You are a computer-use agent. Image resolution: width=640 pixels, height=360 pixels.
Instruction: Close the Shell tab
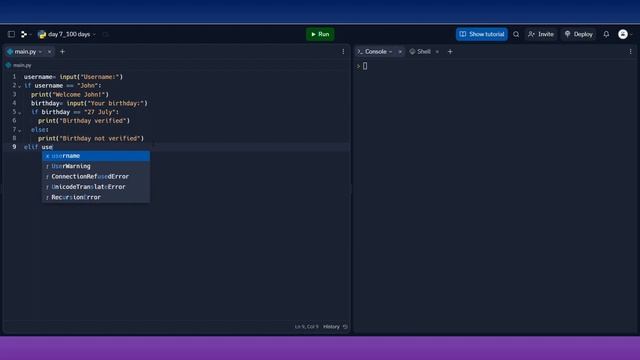click(437, 52)
